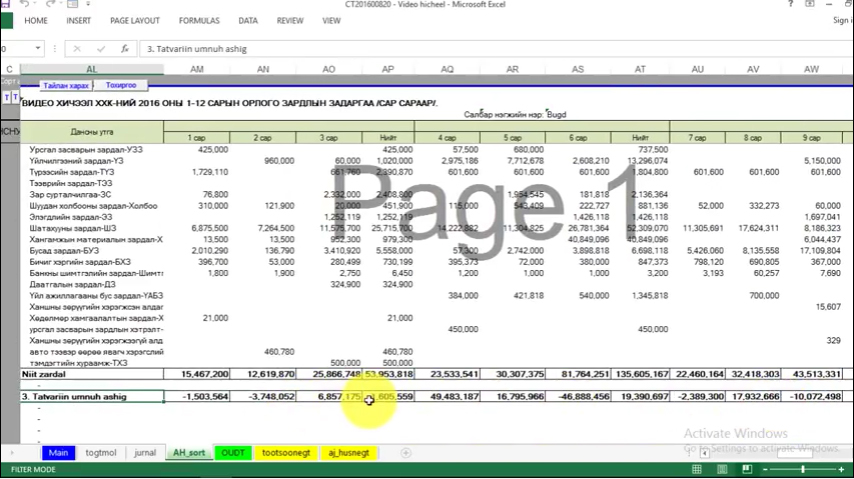The image size is (854, 479).
Task: Click the zoom slider in status bar
Action: point(802,469)
